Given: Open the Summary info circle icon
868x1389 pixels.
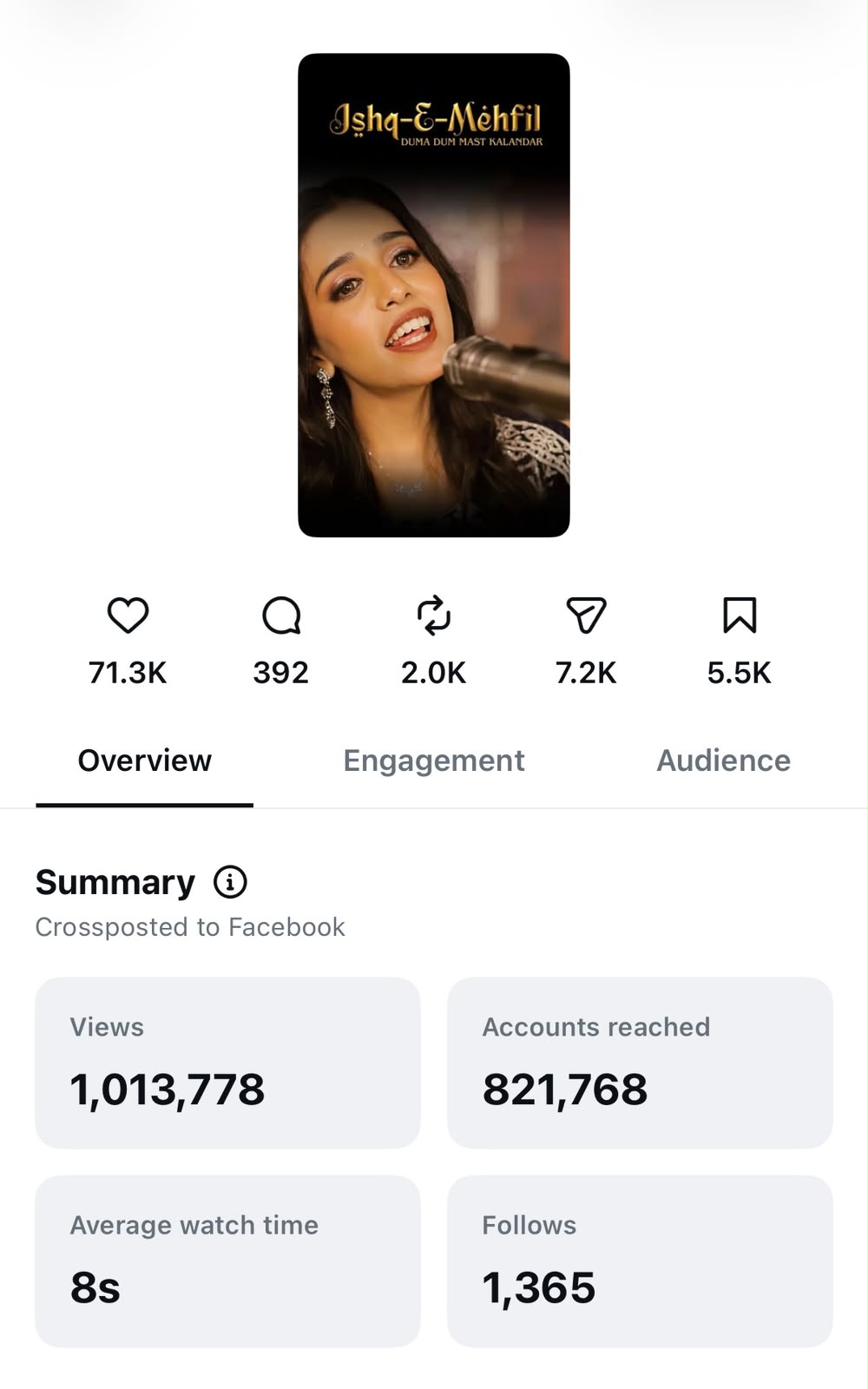Looking at the screenshot, I should point(230,882).
